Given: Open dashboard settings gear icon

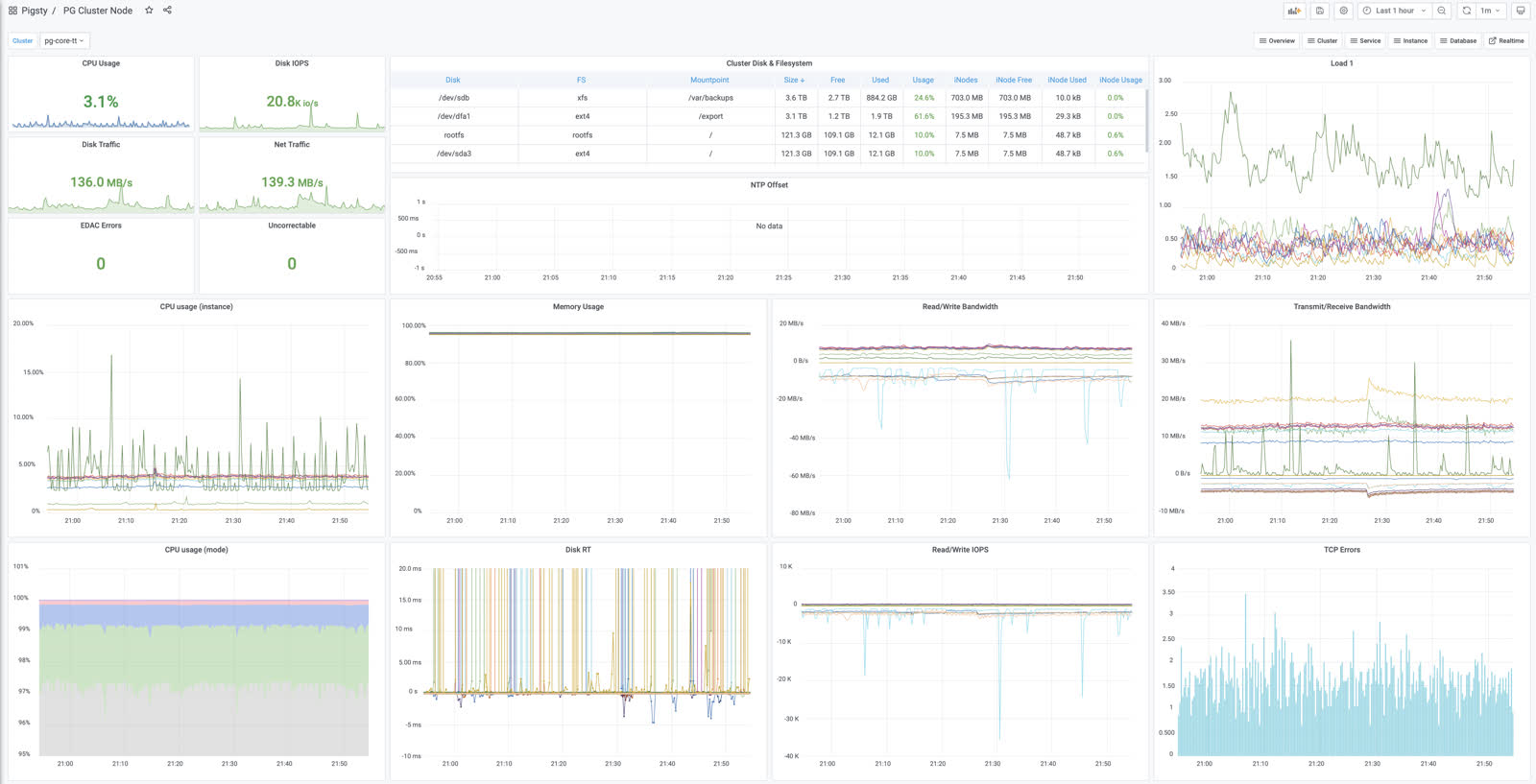Looking at the screenshot, I should 1344,11.
